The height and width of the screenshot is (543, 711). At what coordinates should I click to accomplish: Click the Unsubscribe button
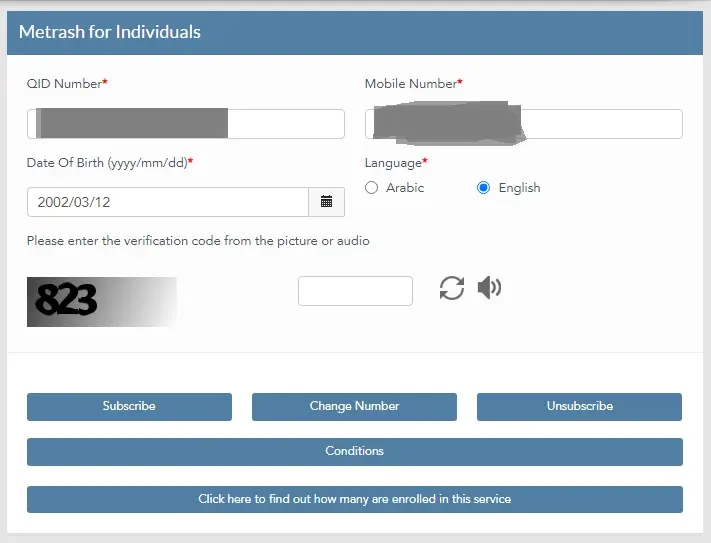pyautogui.click(x=580, y=407)
